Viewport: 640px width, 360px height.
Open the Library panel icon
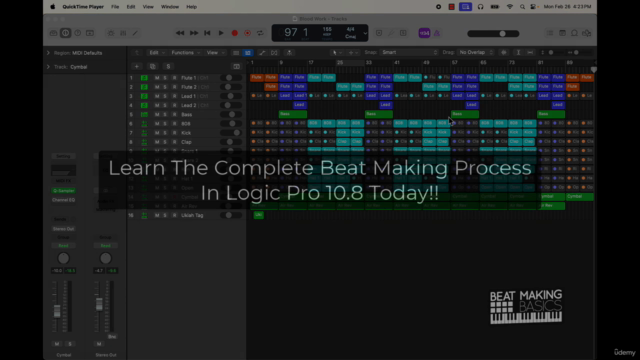pyautogui.click(x=53, y=33)
